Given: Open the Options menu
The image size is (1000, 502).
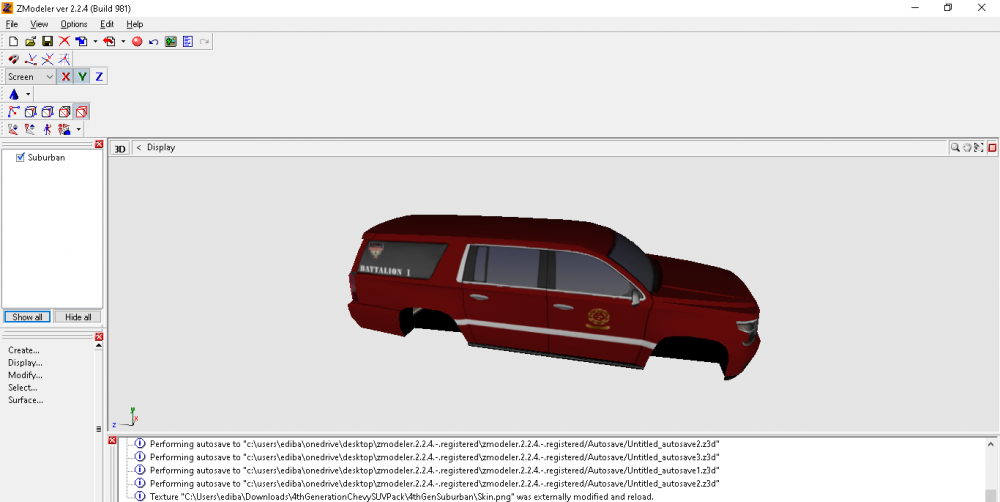Looking at the screenshot, I should click(x=74, y=24).
